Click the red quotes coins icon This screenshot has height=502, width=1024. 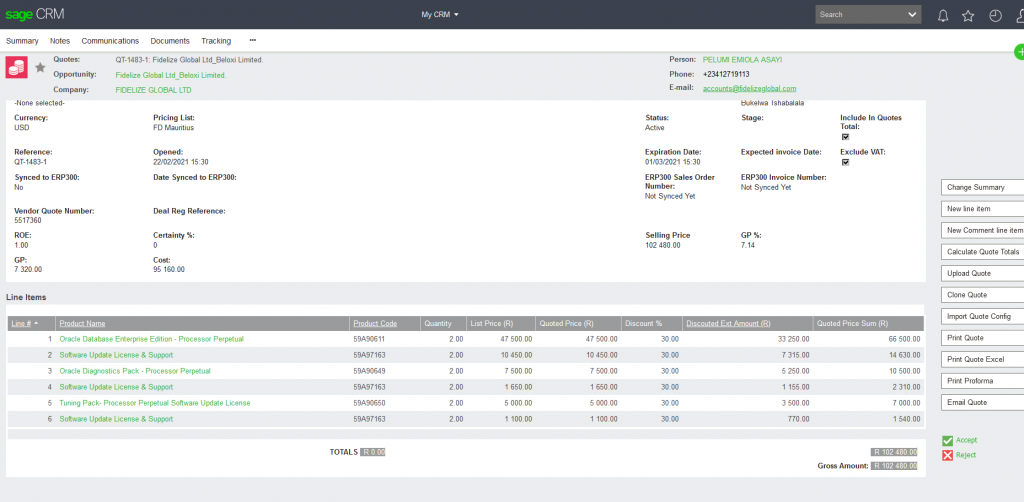pos(17,67)
